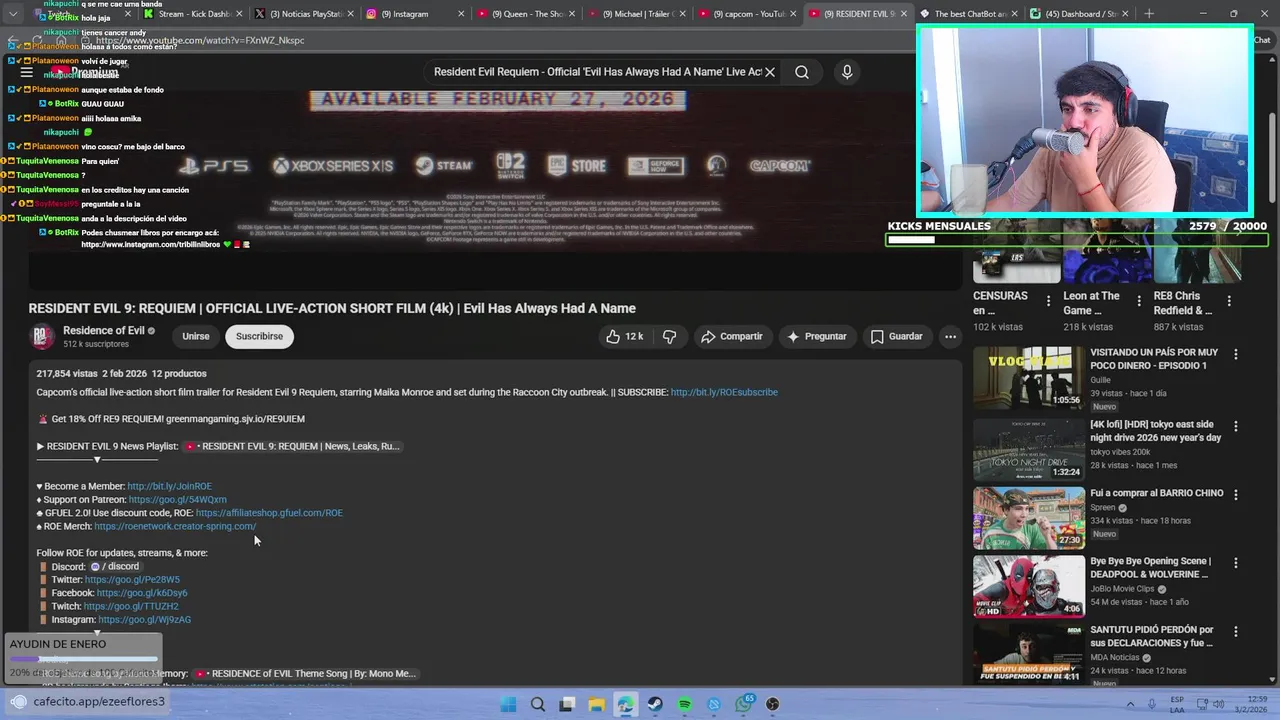The height and width of the screenshot is (720, 1280).
Task: Open the affiliateshop.gfuel.com/ROE link
Action: pyautogui.click(x=269, y=513)
